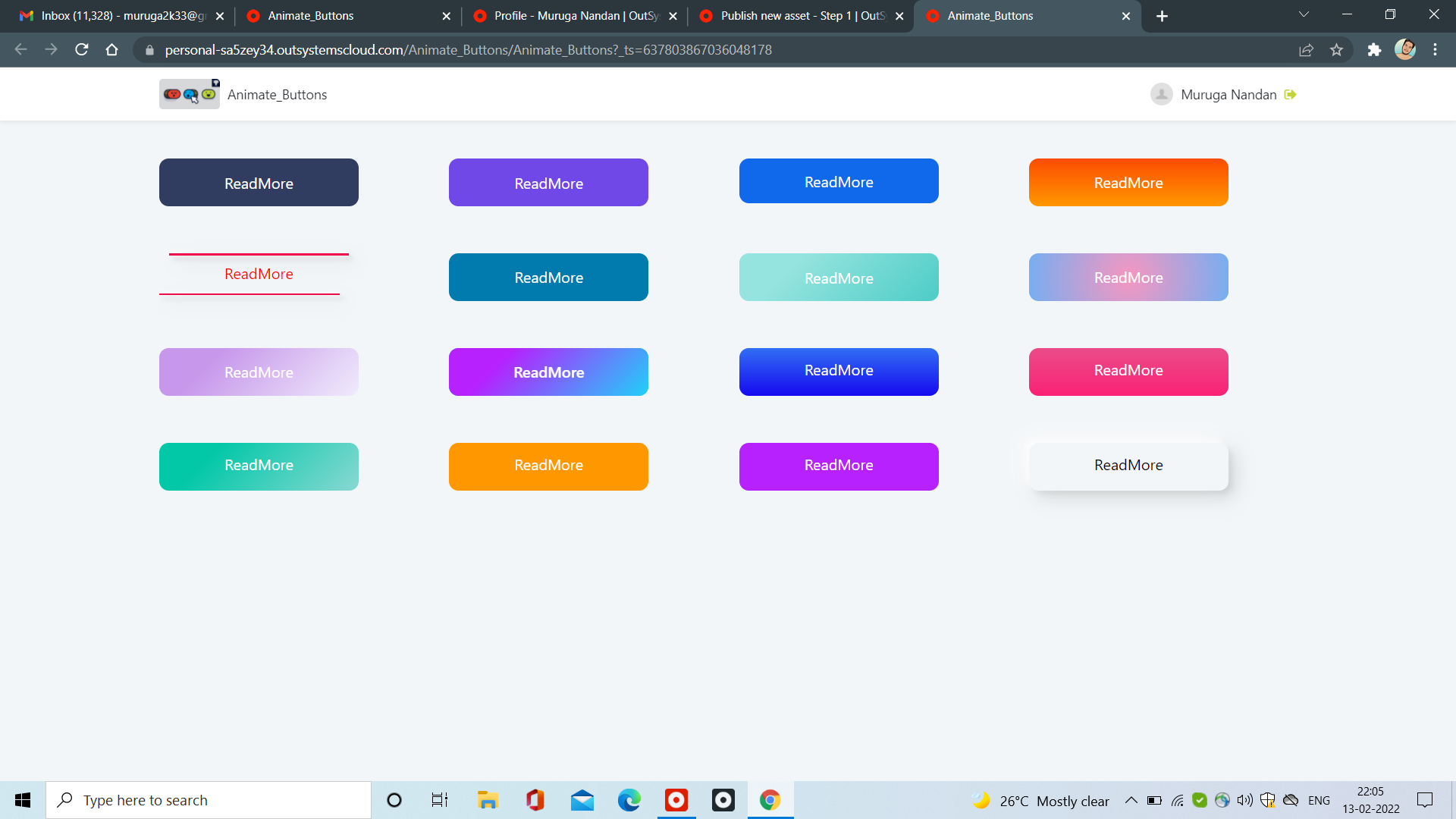
Task: Click the purple ReadMore button in top row
Action: click(548, 183)
